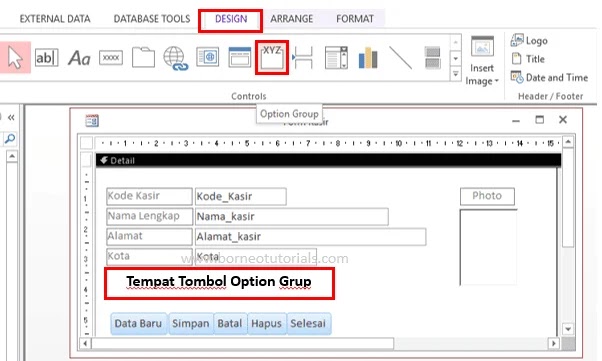Select the Nama_kasir text box

coord(292,217)
